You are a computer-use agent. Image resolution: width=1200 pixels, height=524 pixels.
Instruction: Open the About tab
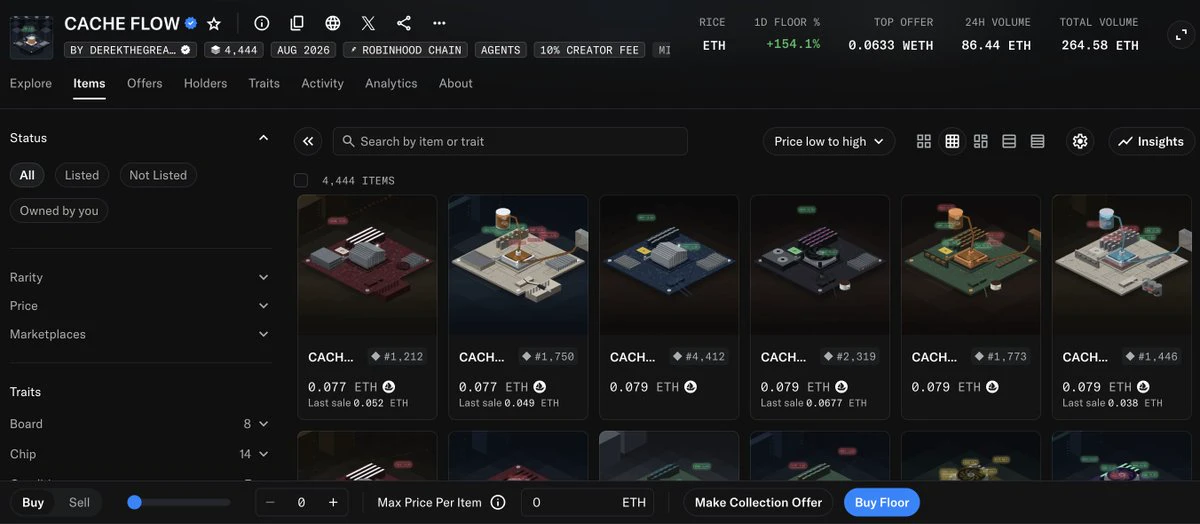click(x=456, y=83)
